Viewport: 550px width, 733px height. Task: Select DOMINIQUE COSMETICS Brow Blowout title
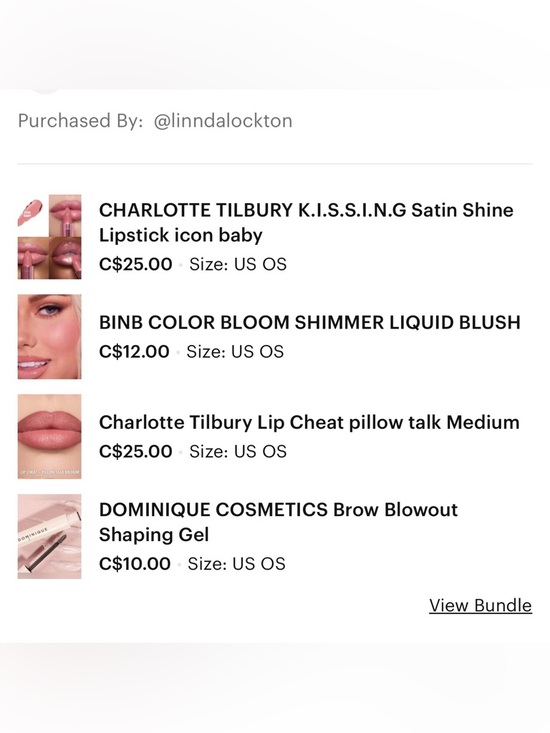(x=278, y=522)
